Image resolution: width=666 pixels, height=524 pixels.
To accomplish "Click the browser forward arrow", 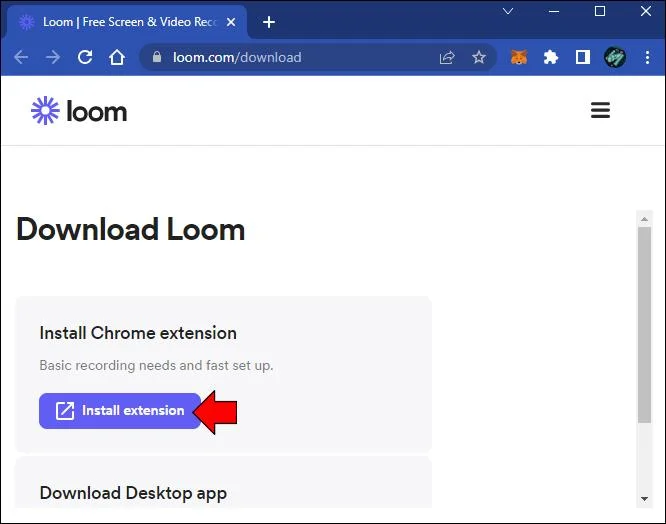I will pos(53,57).
